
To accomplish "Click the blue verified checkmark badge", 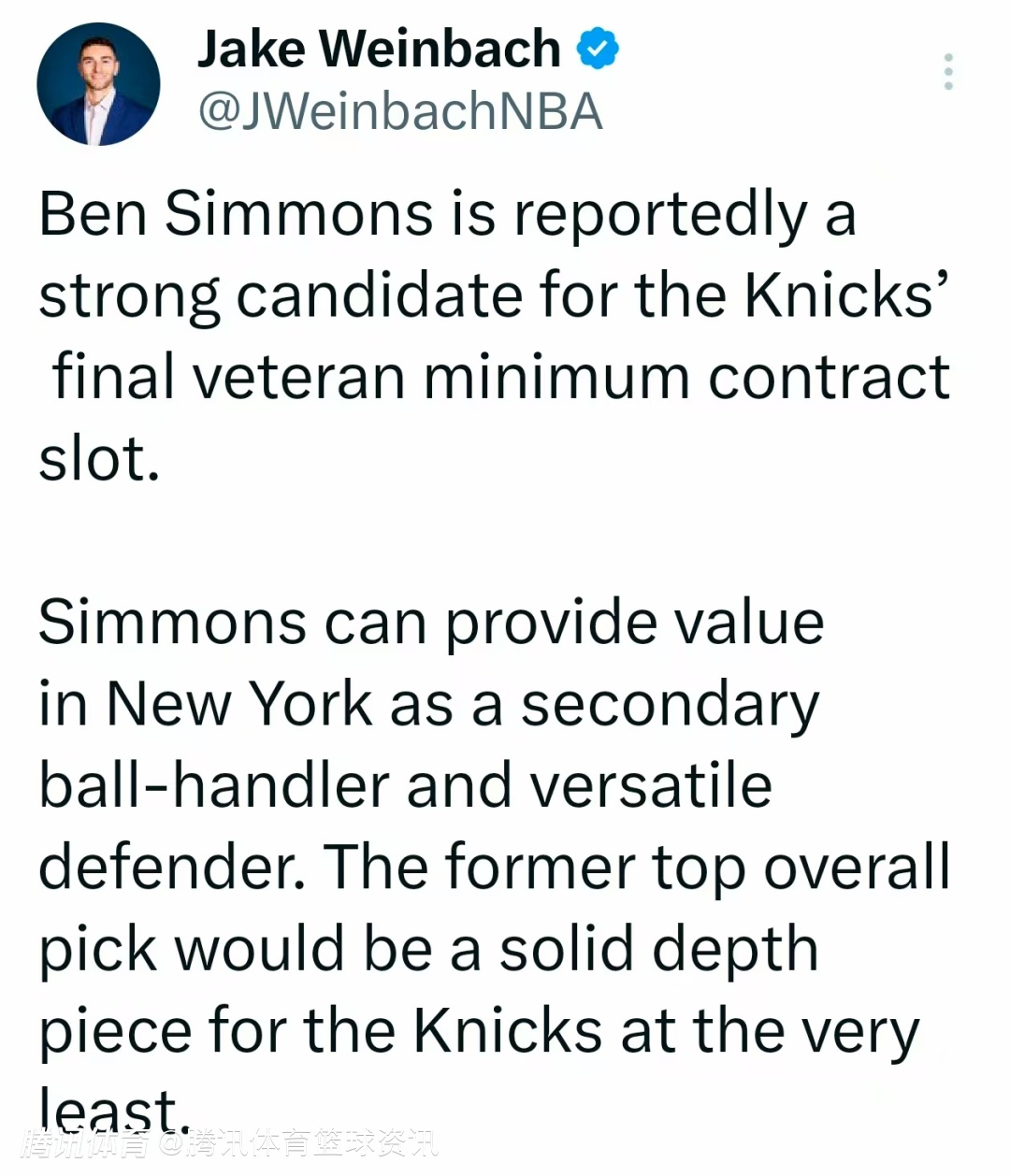I will click(598, 49).
